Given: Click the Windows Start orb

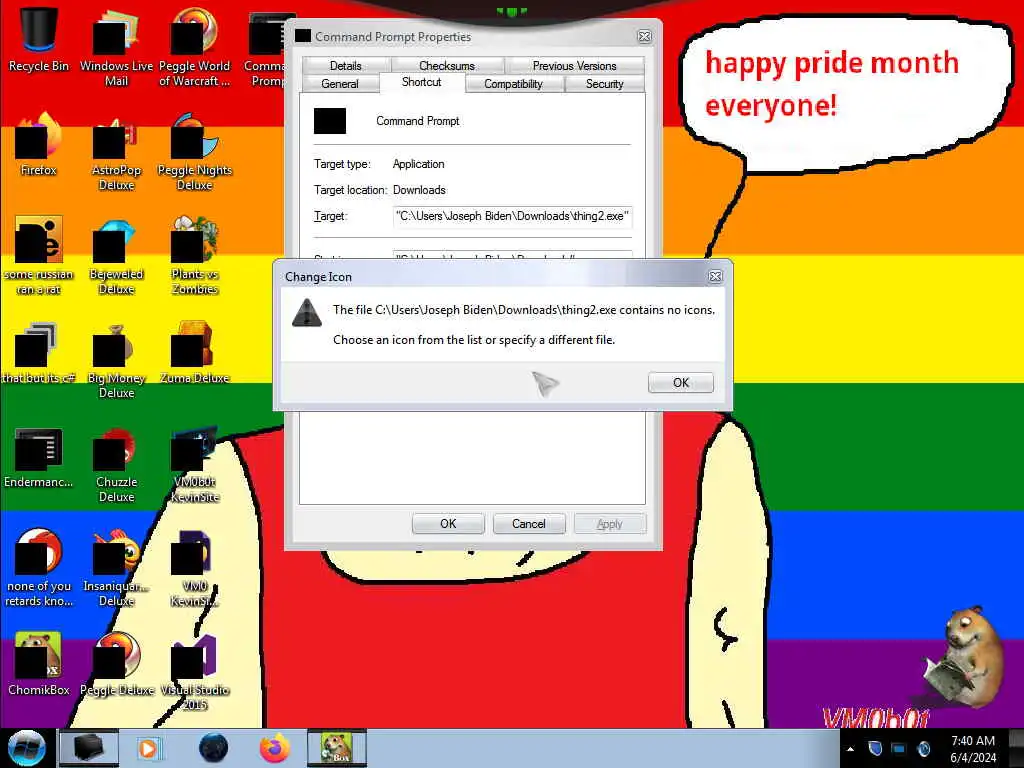Looking at the screenshot, I should coord(27,748).
